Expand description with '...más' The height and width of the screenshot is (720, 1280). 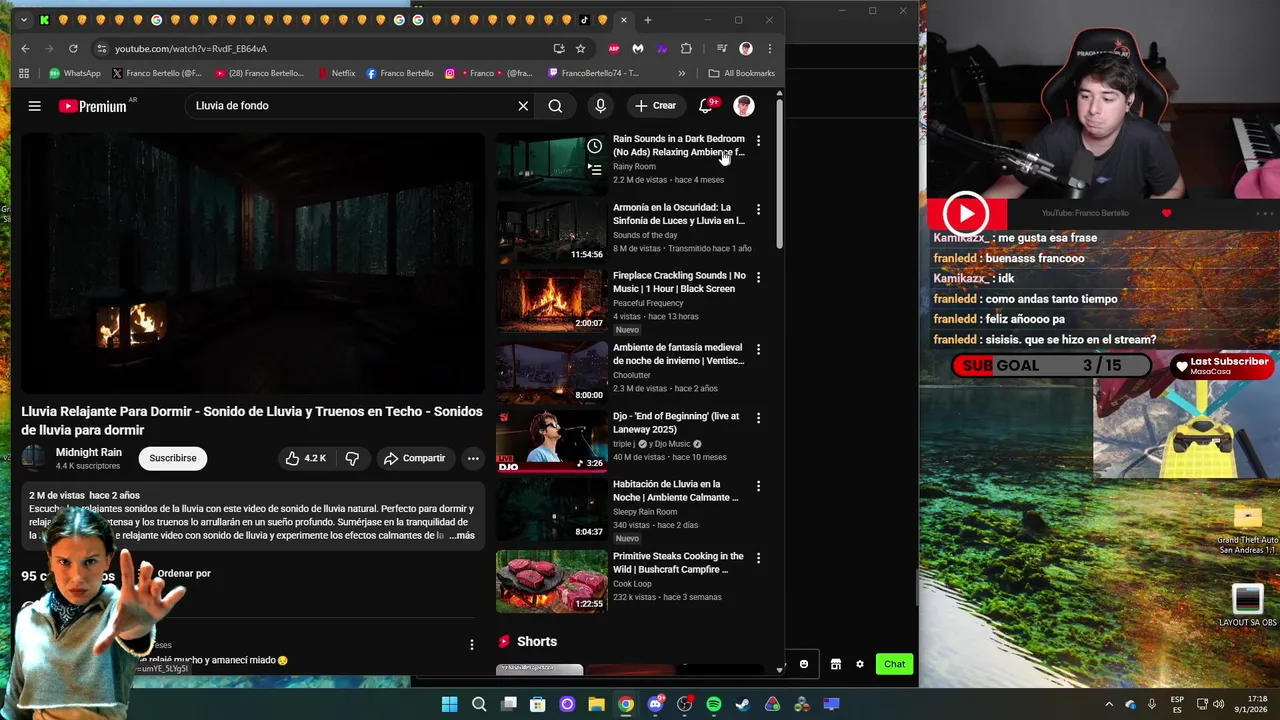point(462,536)
